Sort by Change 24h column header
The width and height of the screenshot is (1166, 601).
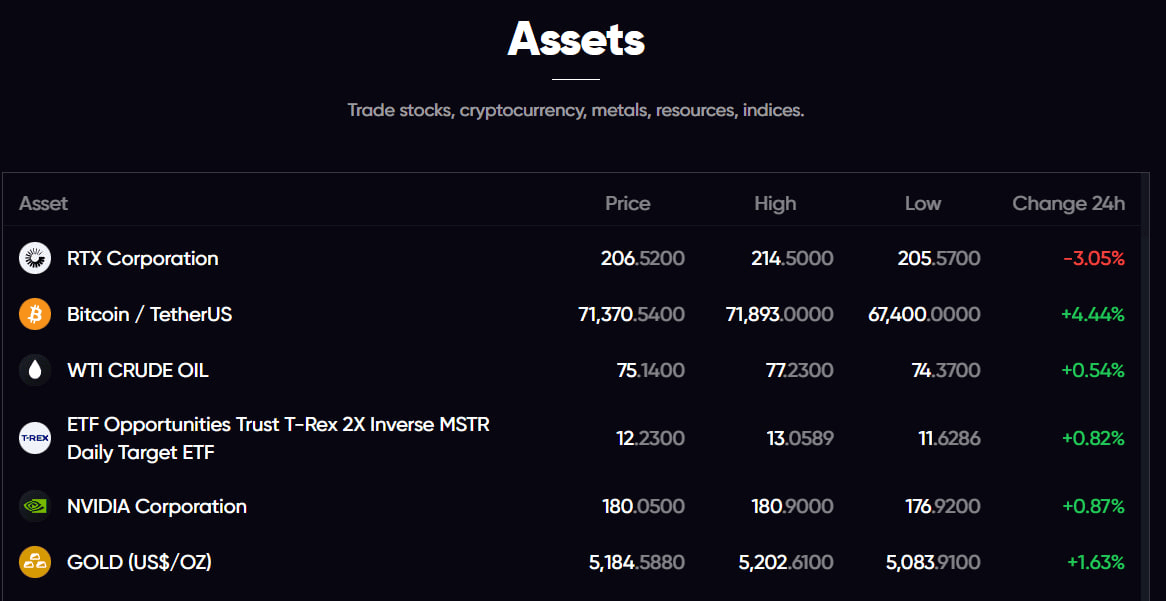1068,203
